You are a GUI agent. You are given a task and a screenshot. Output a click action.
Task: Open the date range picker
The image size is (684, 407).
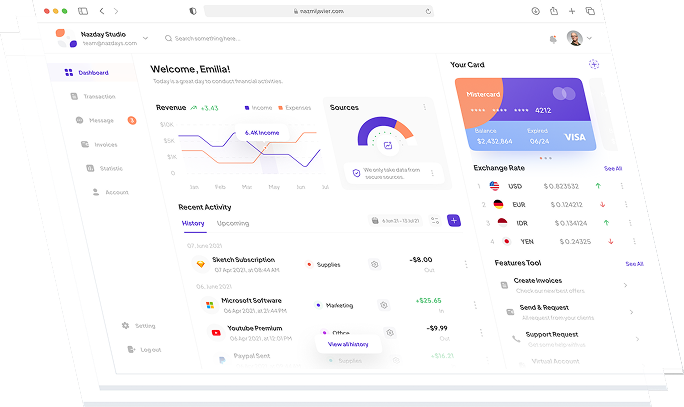coord(396,221)
